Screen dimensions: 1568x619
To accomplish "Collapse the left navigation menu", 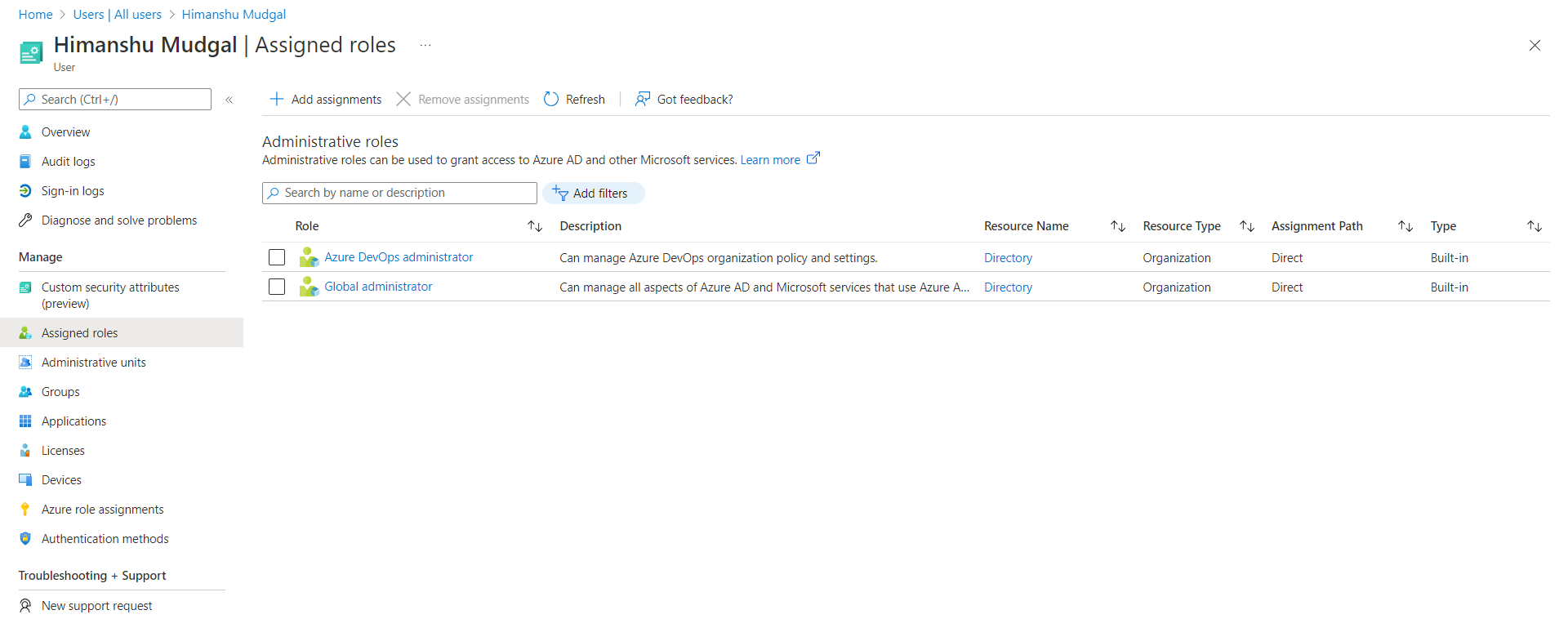I will click(229, 100).
